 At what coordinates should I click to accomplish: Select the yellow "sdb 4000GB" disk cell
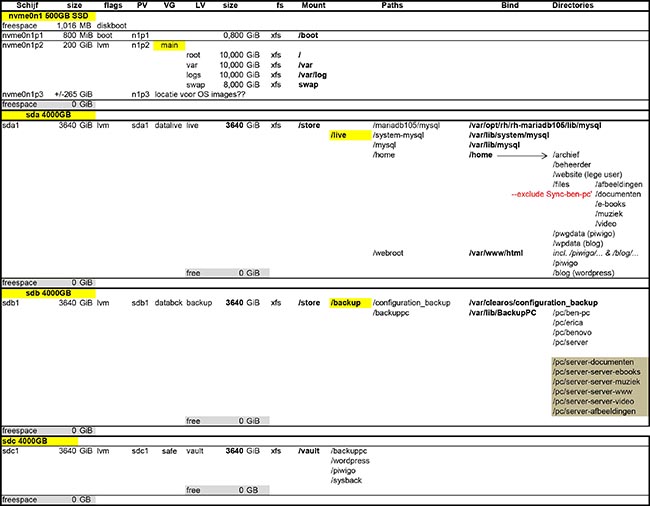pos(49,293)
